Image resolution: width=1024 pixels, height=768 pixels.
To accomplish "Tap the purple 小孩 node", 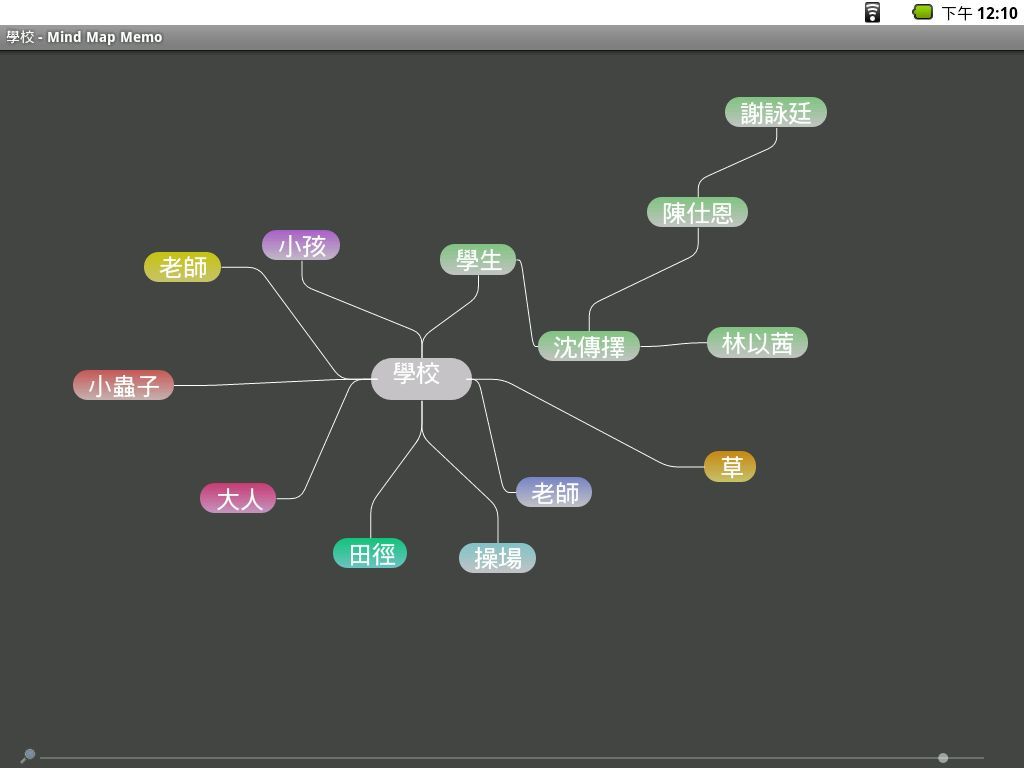I will pyautogui.click(x=301, y=245).
